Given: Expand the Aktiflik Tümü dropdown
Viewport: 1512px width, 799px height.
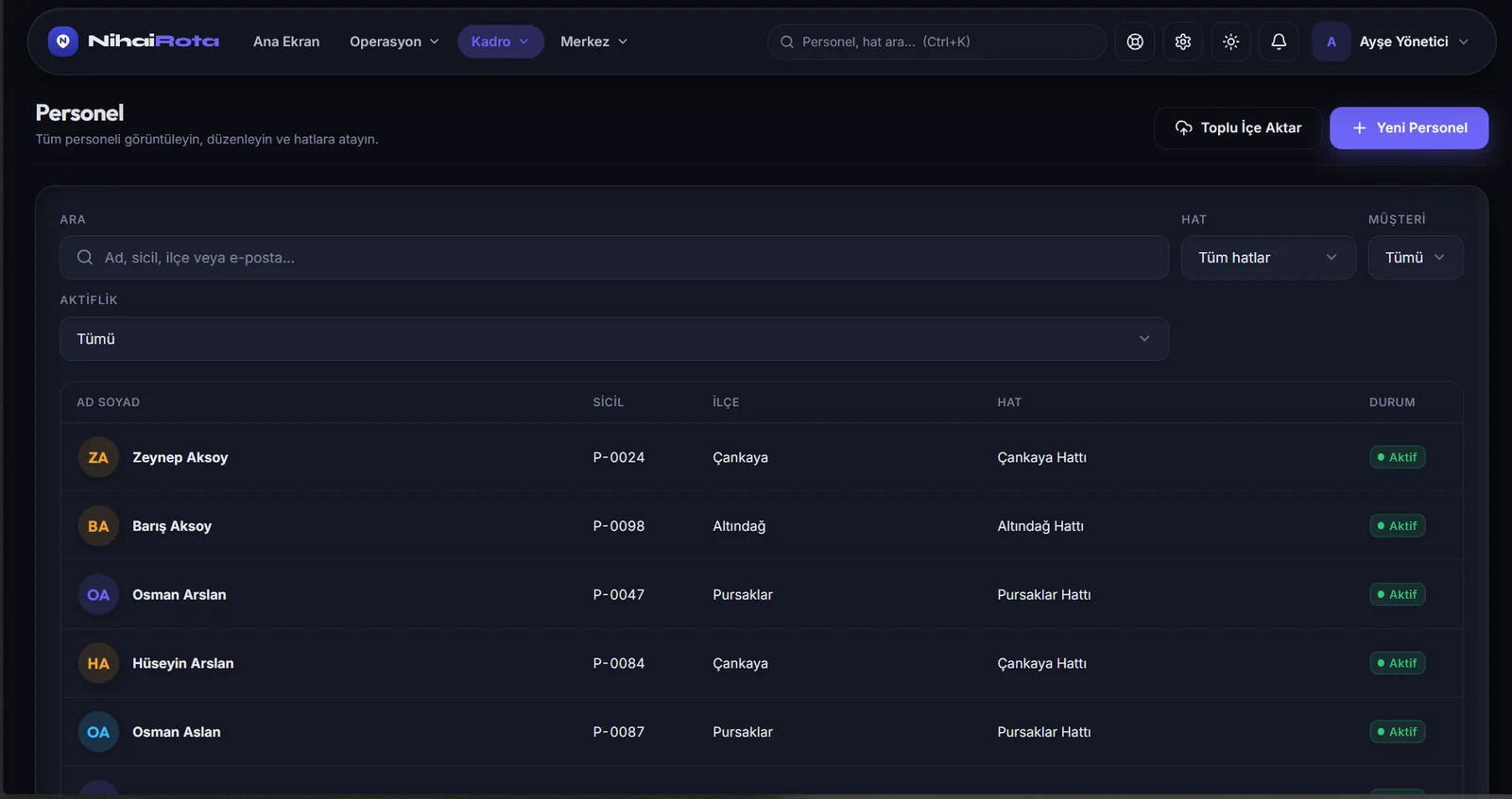Looking at the screenshot, I should (x=614, y=338).
